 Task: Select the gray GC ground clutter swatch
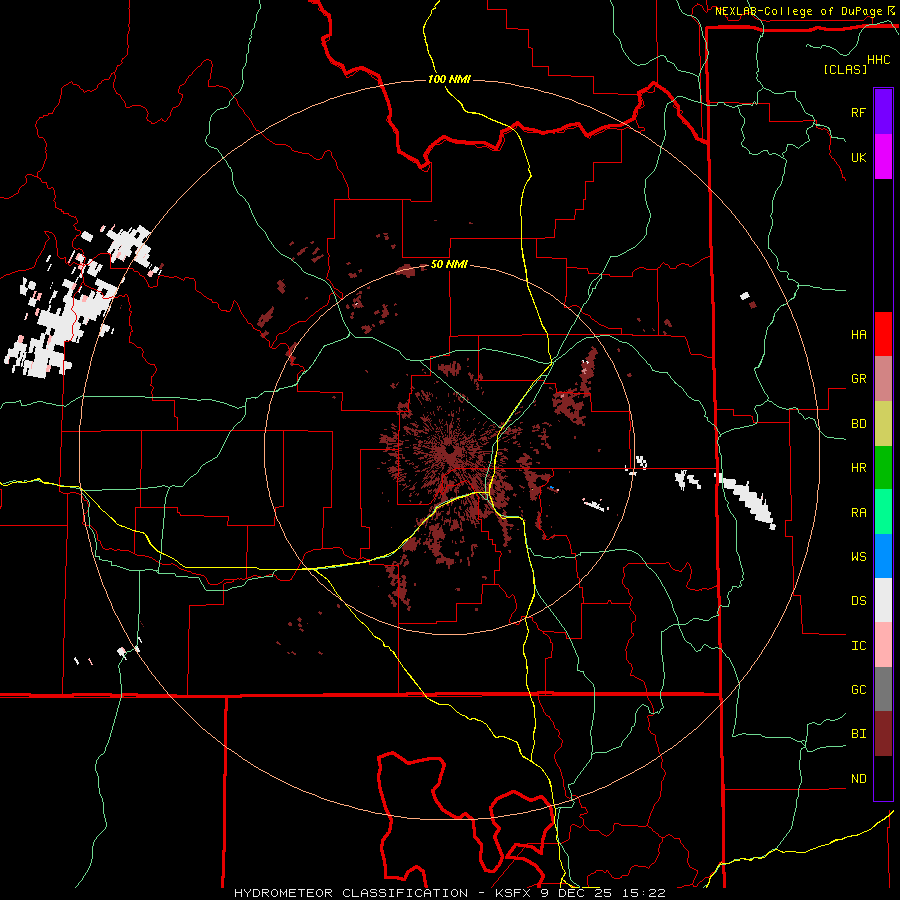tap(883, 689)
